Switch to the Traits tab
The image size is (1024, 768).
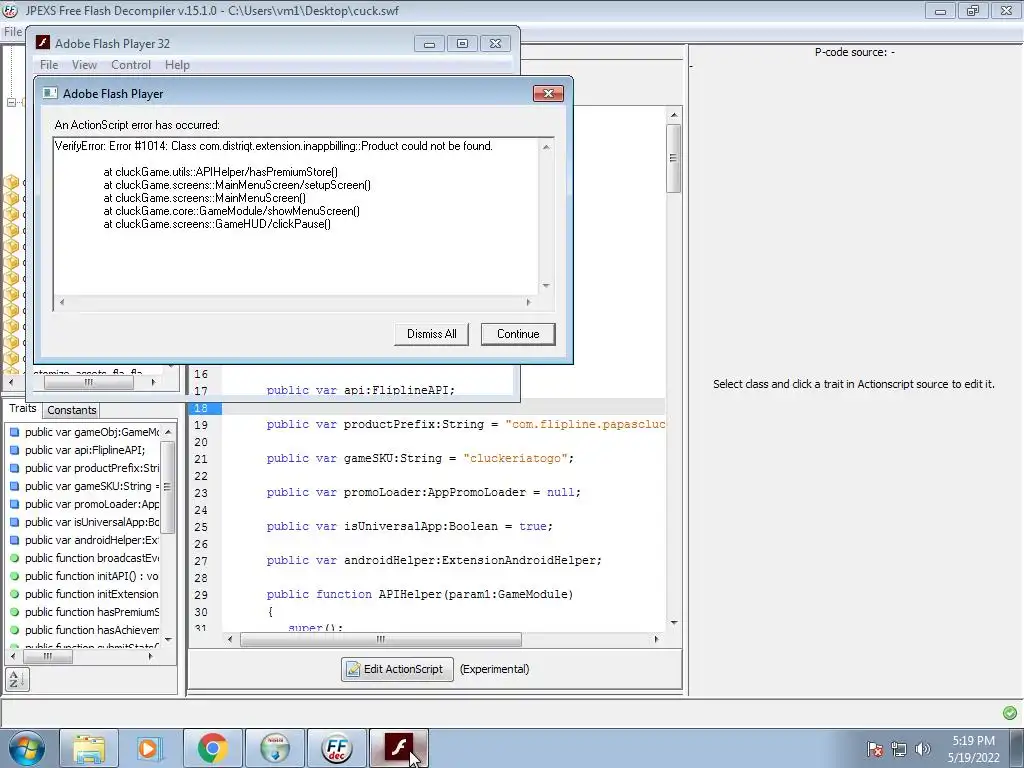click(23, 408)
